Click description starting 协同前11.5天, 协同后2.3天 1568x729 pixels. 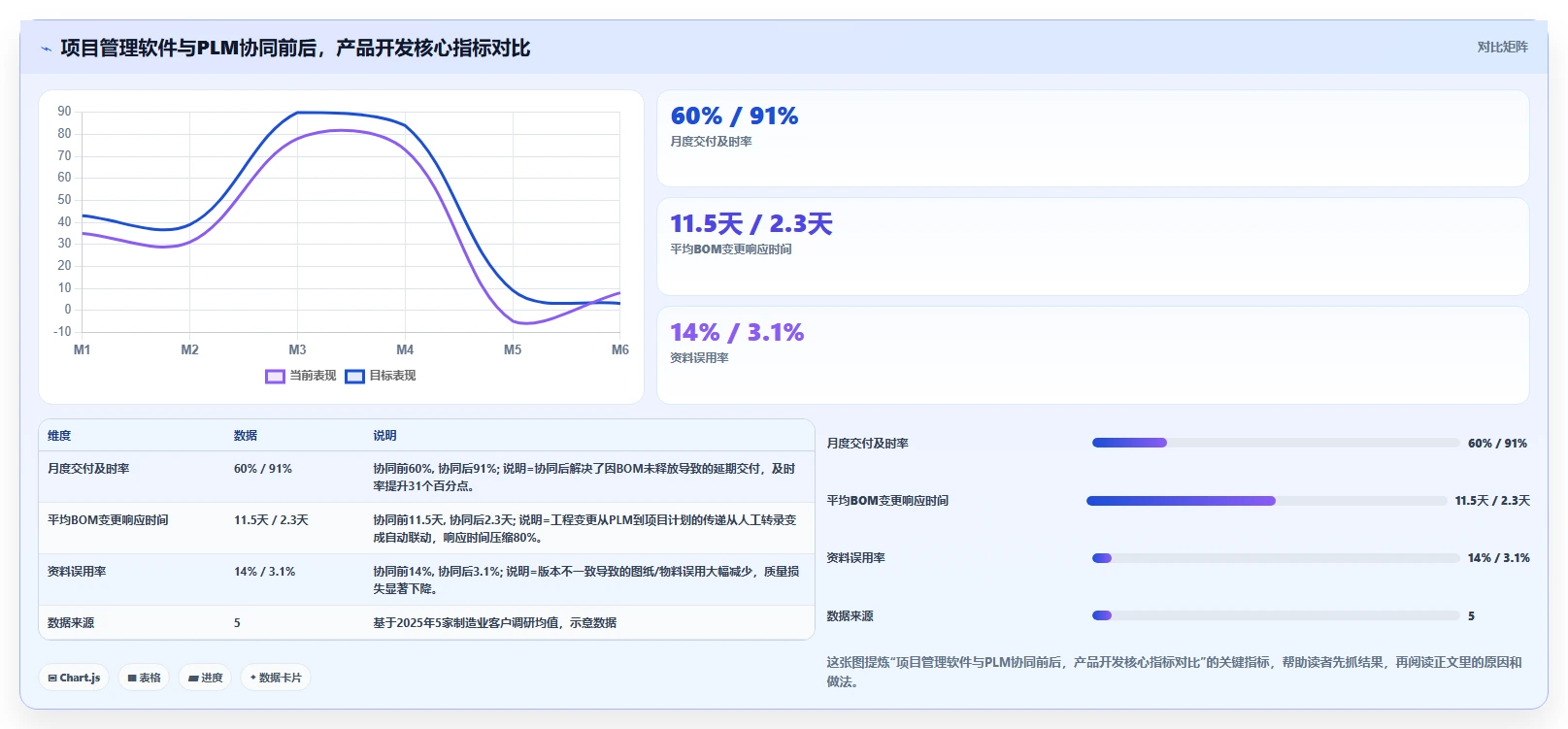(585, 529)
